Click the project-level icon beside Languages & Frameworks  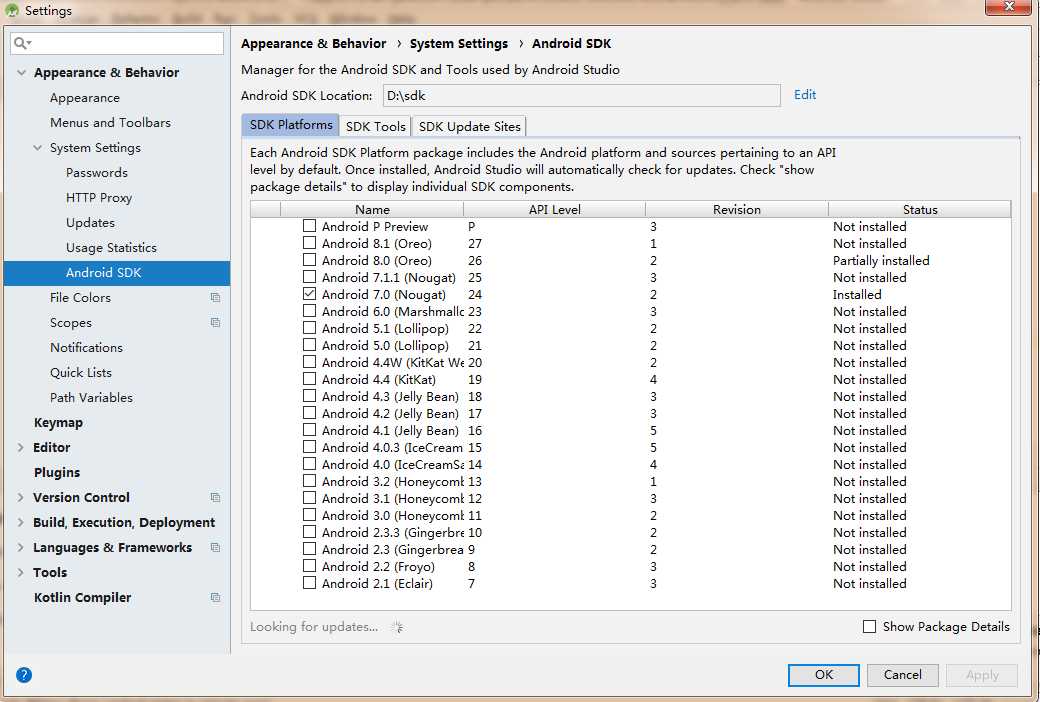click(216, 547)
